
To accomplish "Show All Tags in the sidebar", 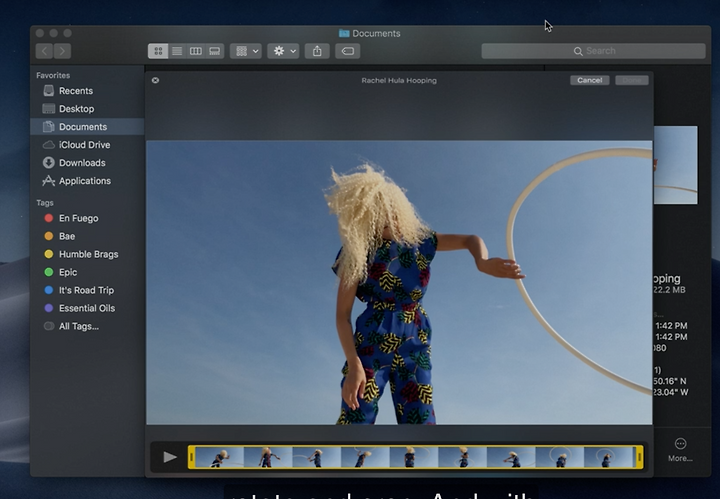I will tap(87, 326).
